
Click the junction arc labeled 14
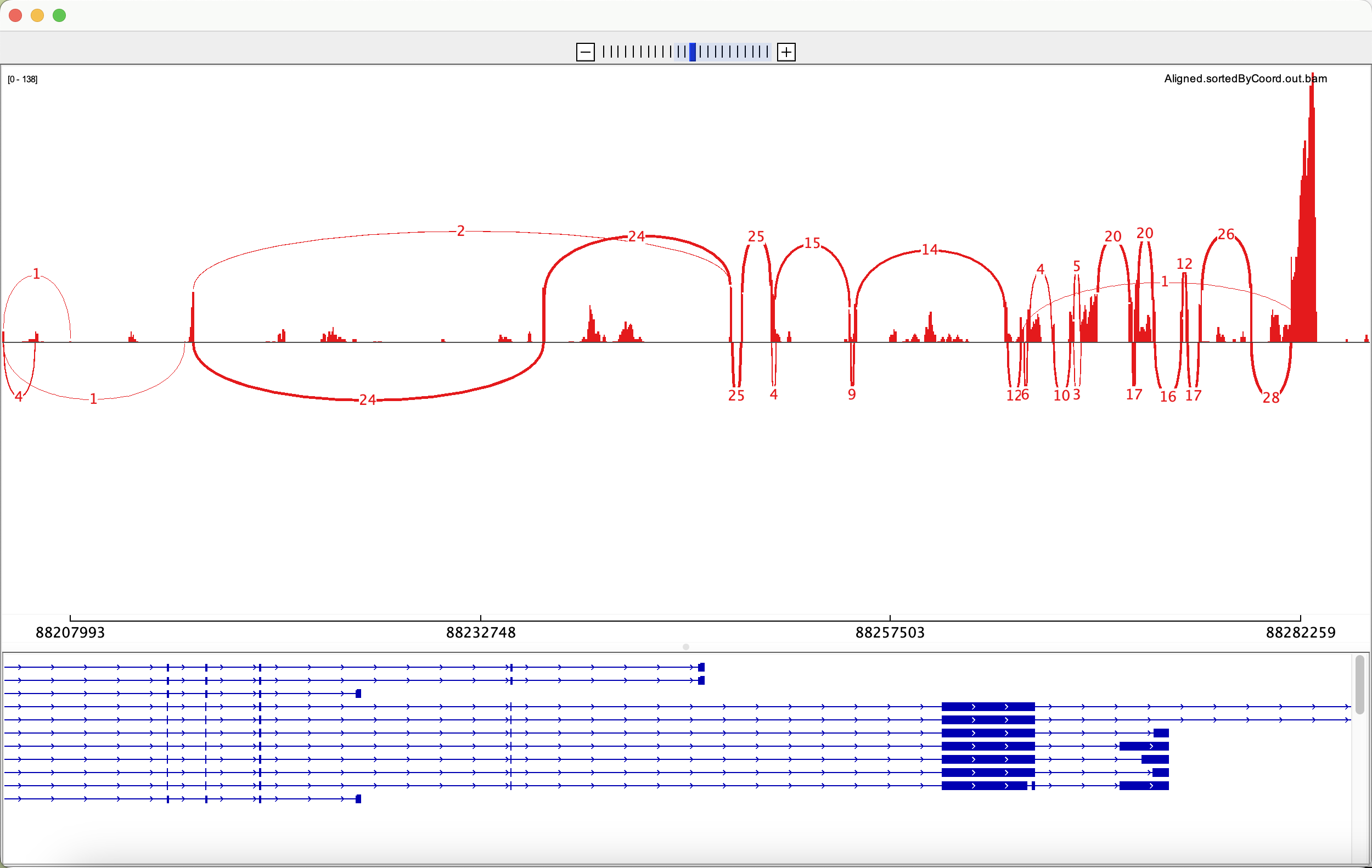coord(929,250)
